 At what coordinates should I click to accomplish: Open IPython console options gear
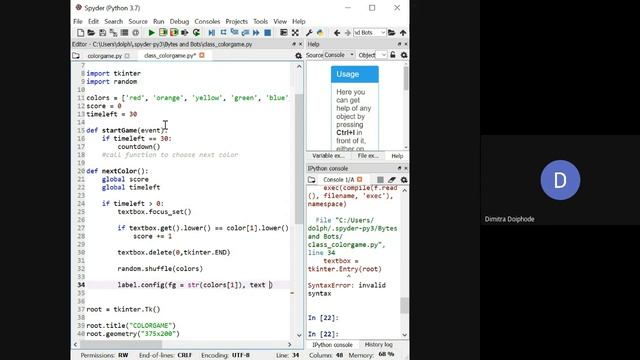coord(404,180)
